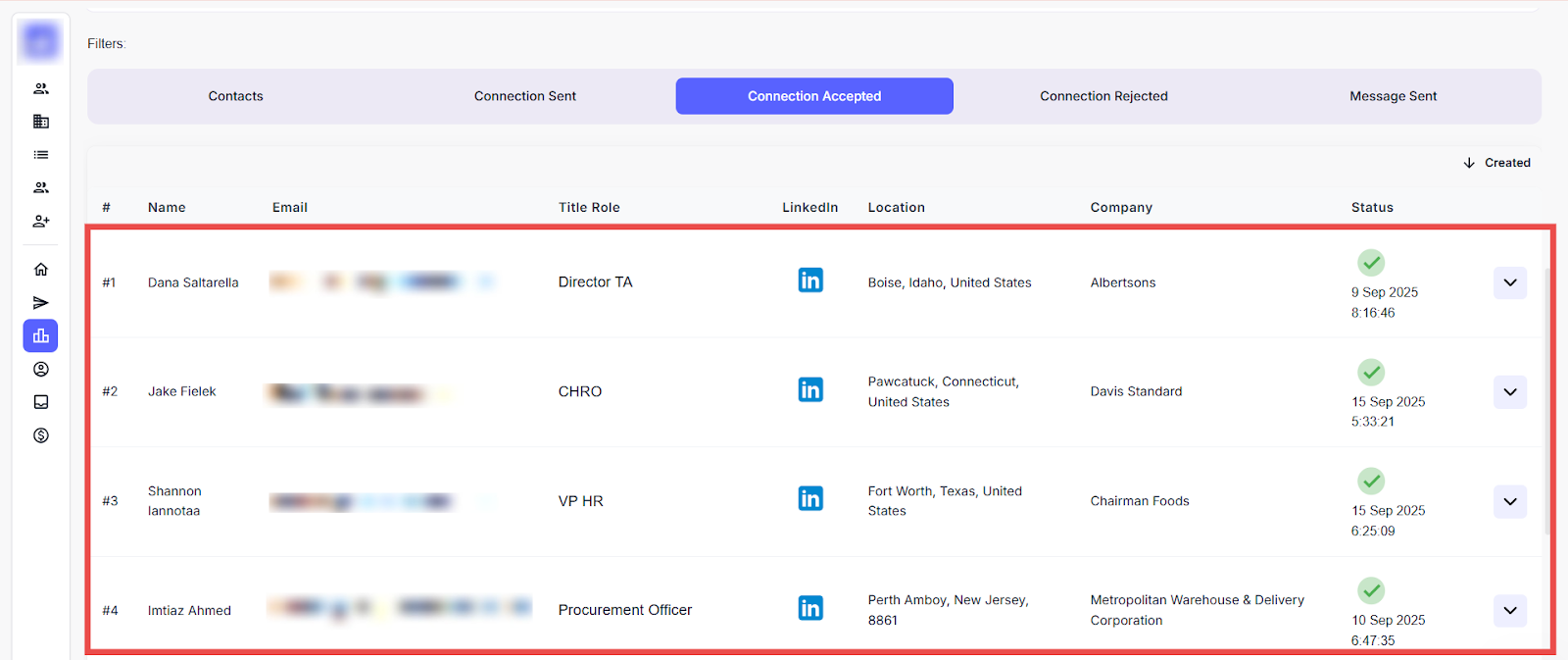
Task: Click the add person icon in sidebar
Action: click(x=41, y=222)
